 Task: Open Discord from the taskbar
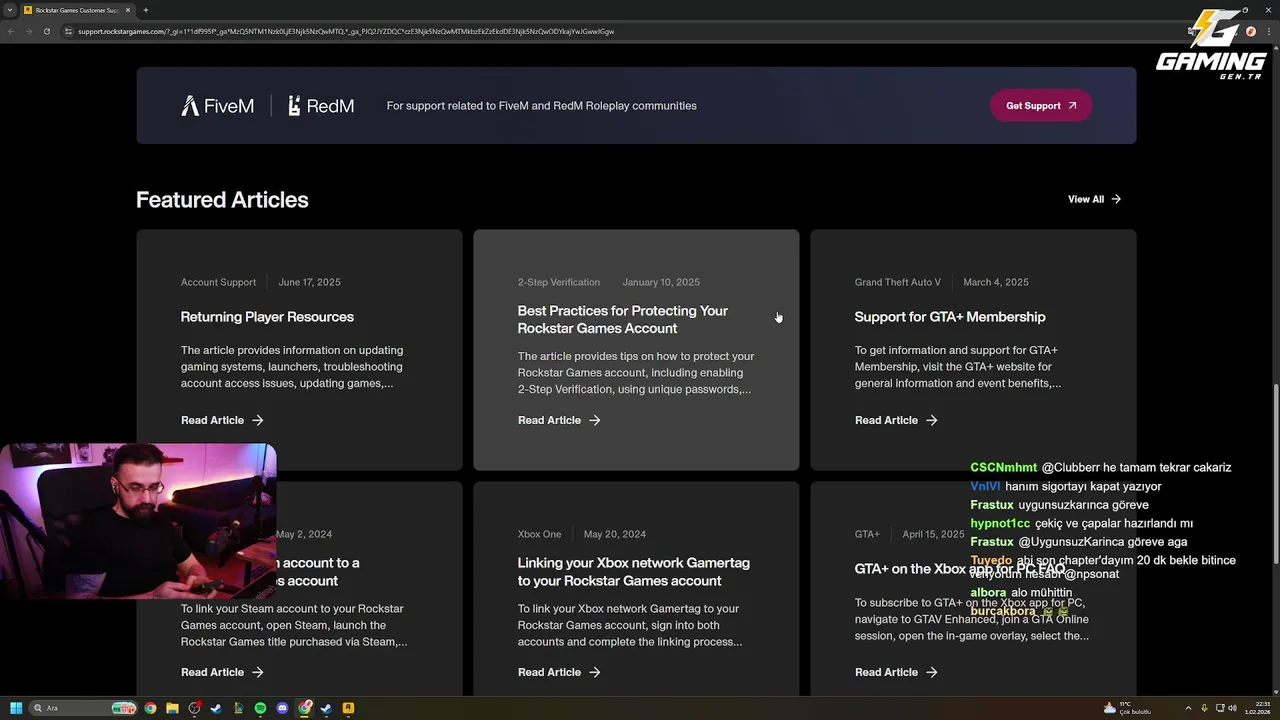(282, 708)
